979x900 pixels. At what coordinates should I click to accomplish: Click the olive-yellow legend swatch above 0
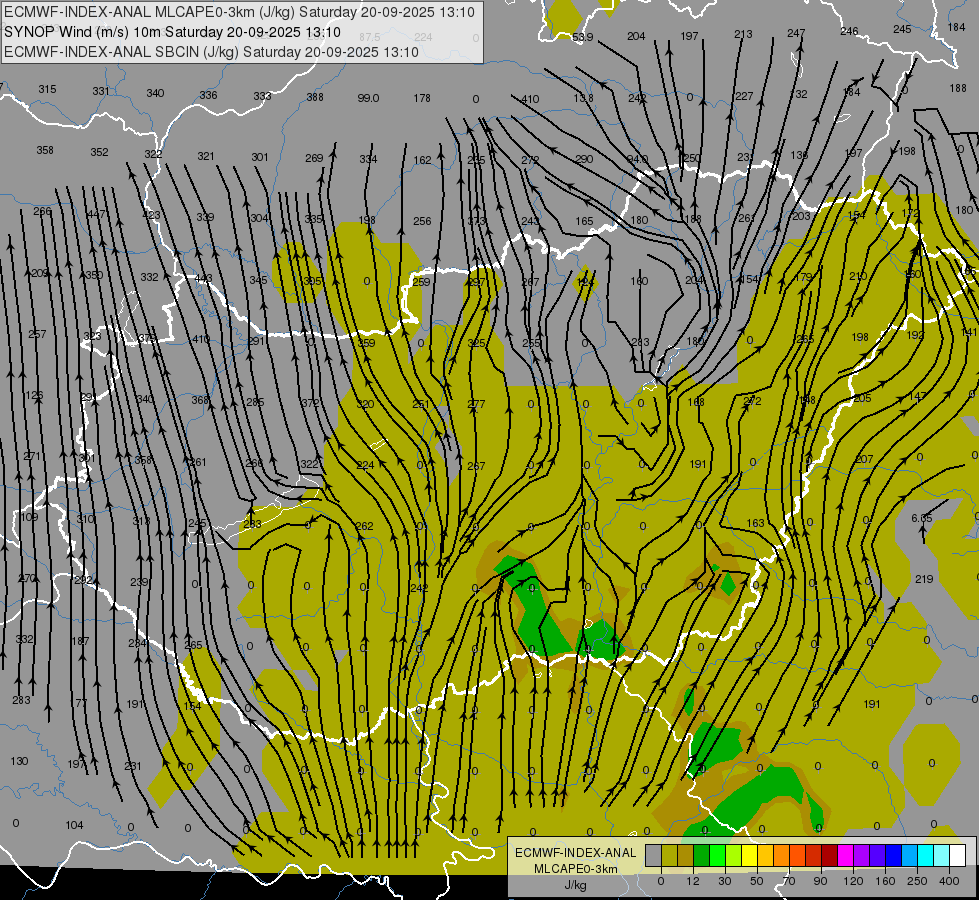(x=670, y=855)
